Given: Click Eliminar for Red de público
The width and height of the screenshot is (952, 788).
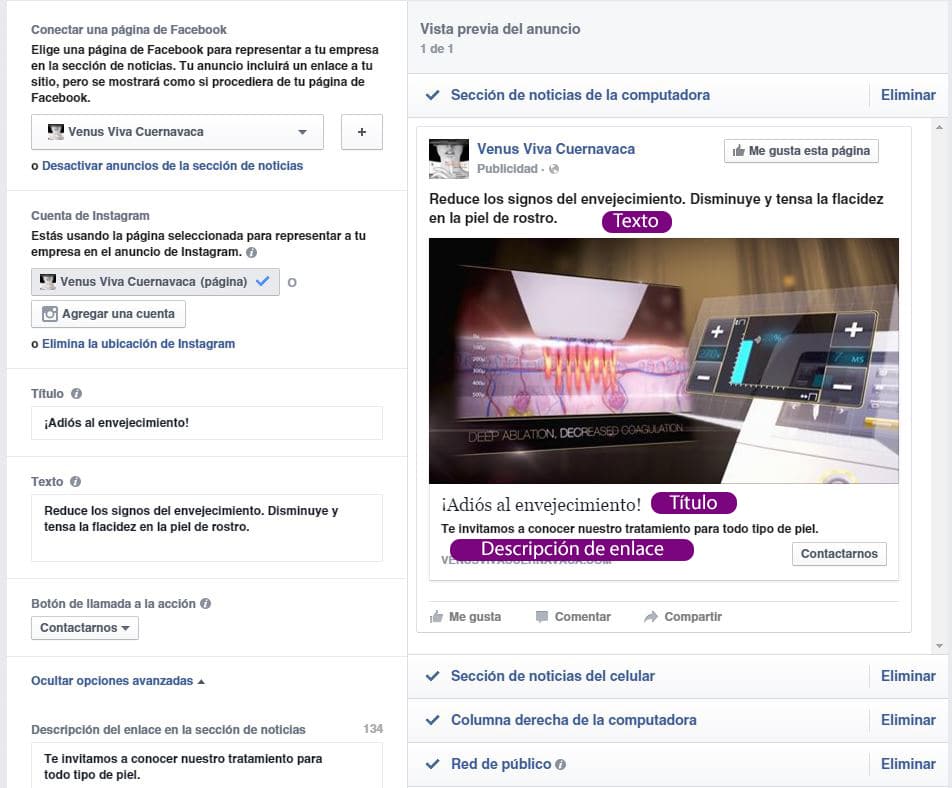Looking at the screenshot, I should pos(908,764).
